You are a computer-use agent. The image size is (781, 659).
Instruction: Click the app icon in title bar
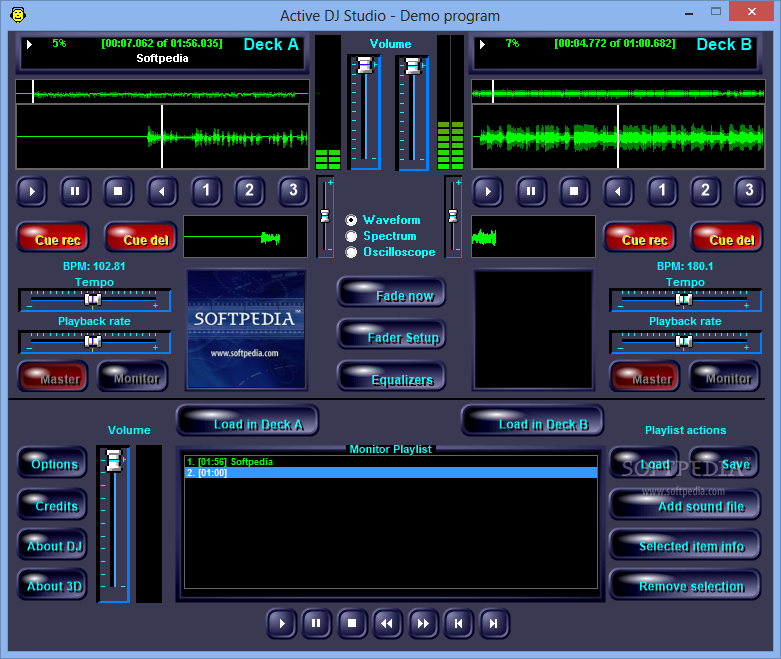click(x=18, y=15)
